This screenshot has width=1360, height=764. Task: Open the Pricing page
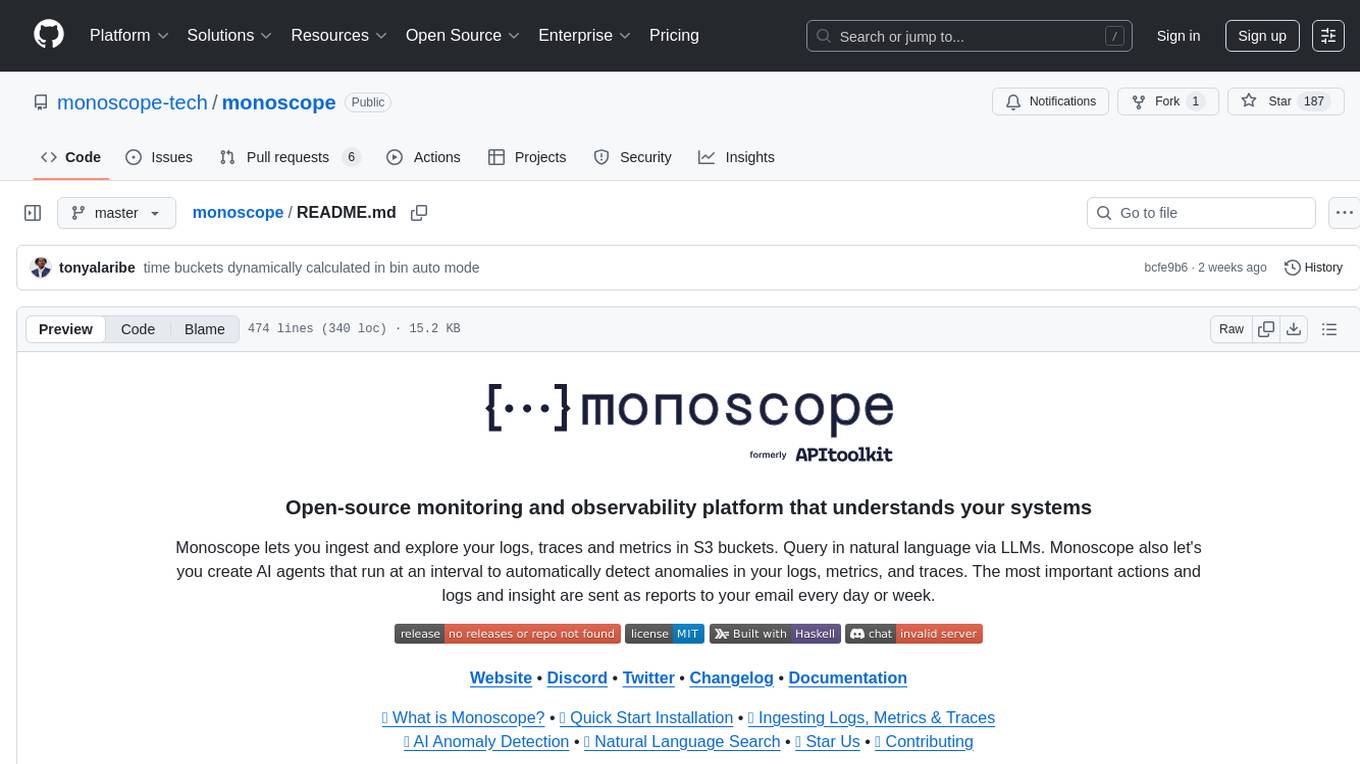[x=674, y=35]
